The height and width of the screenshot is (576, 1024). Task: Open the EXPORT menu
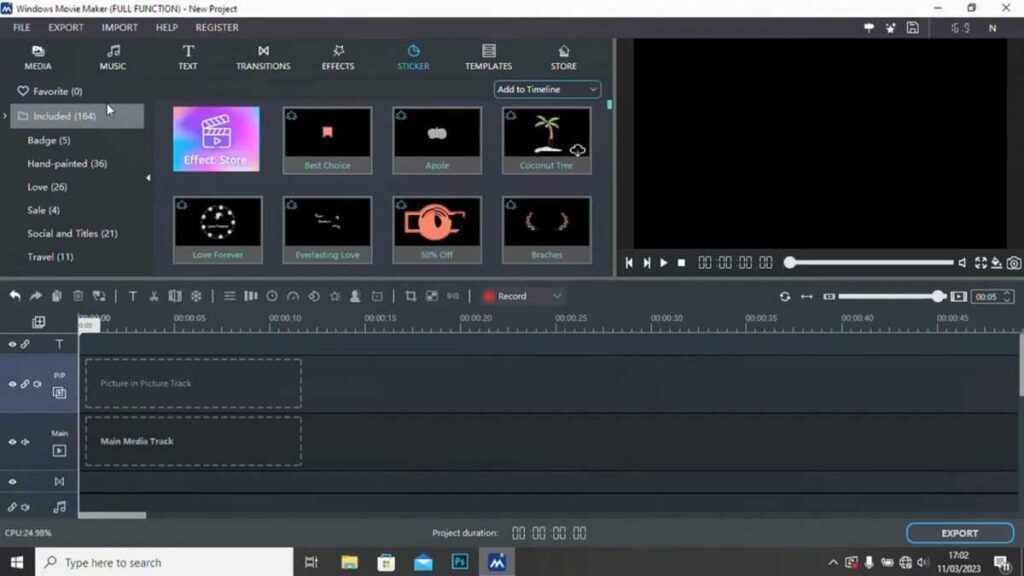(x=66, y=27)
